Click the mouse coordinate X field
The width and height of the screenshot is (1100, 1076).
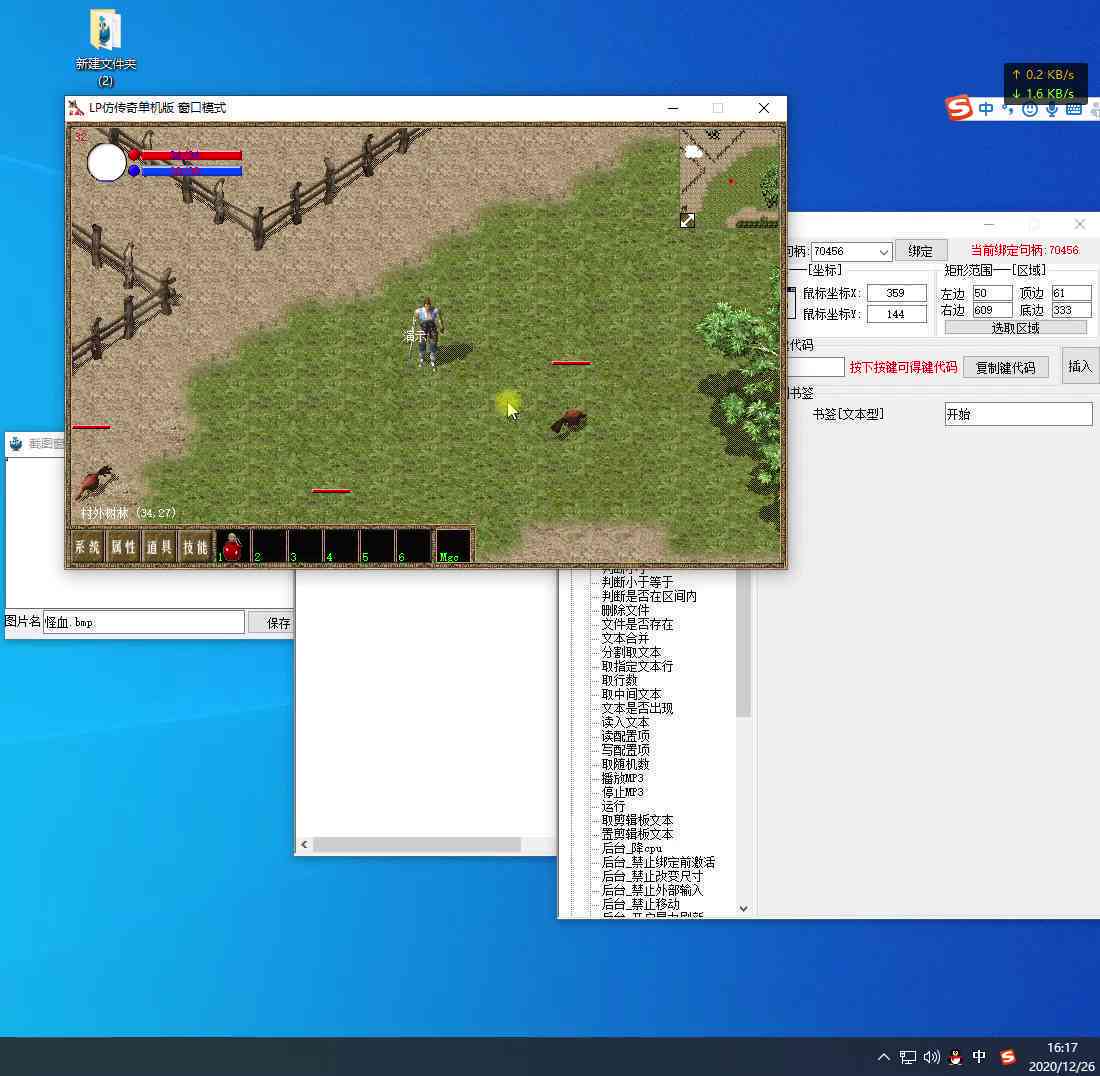[x=897, y=293]
